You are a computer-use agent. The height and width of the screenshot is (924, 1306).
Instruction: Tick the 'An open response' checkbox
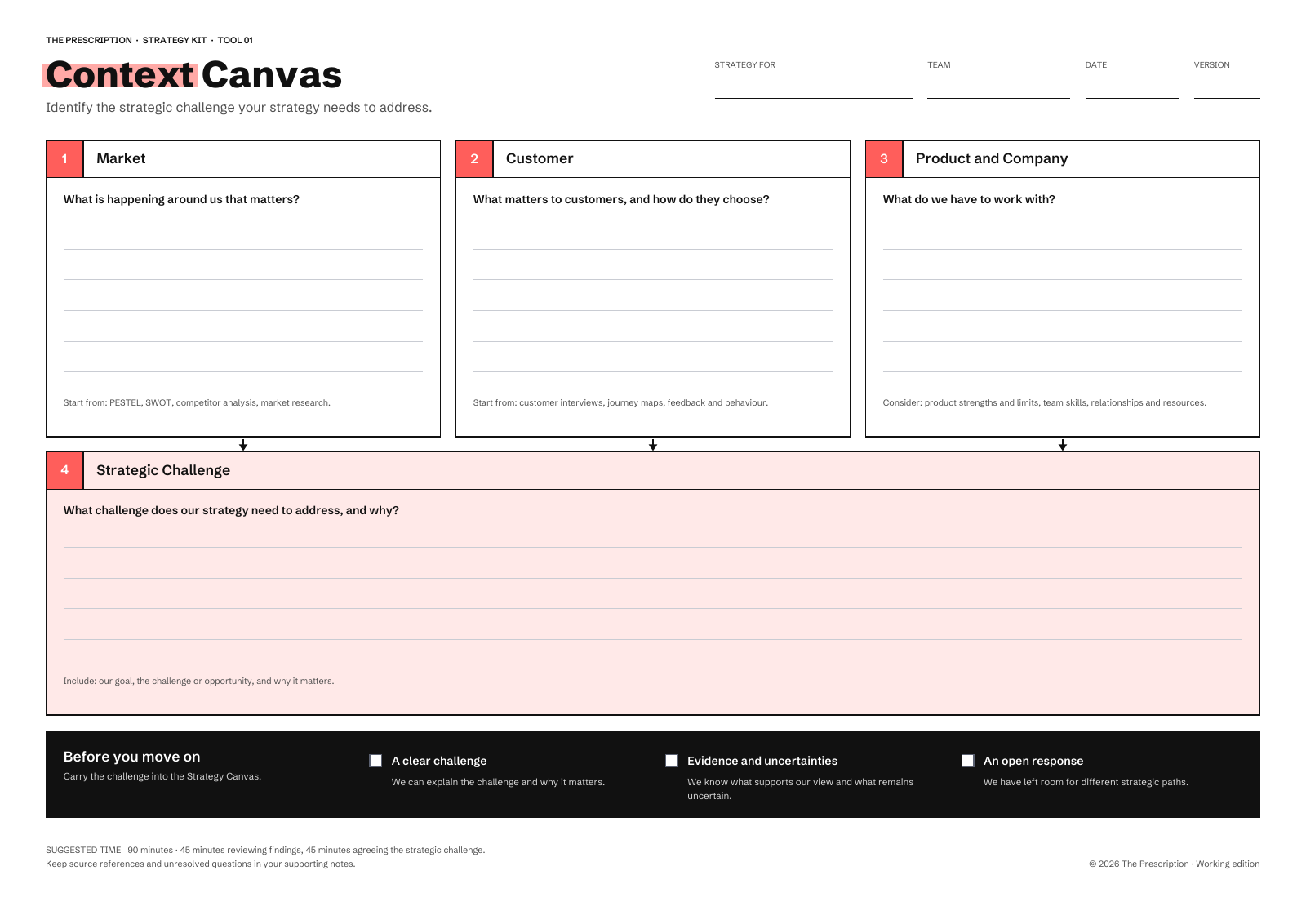point(968,761)
